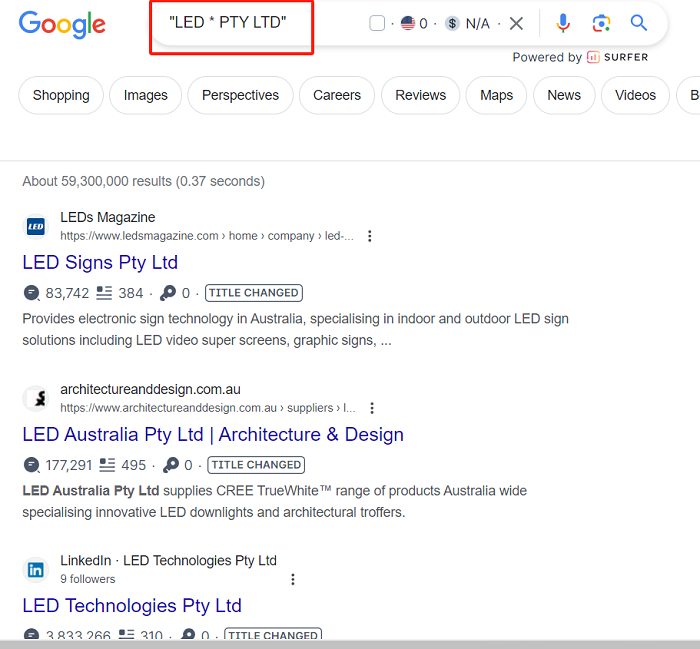Click the word count icon beside 495

(107, 465)
